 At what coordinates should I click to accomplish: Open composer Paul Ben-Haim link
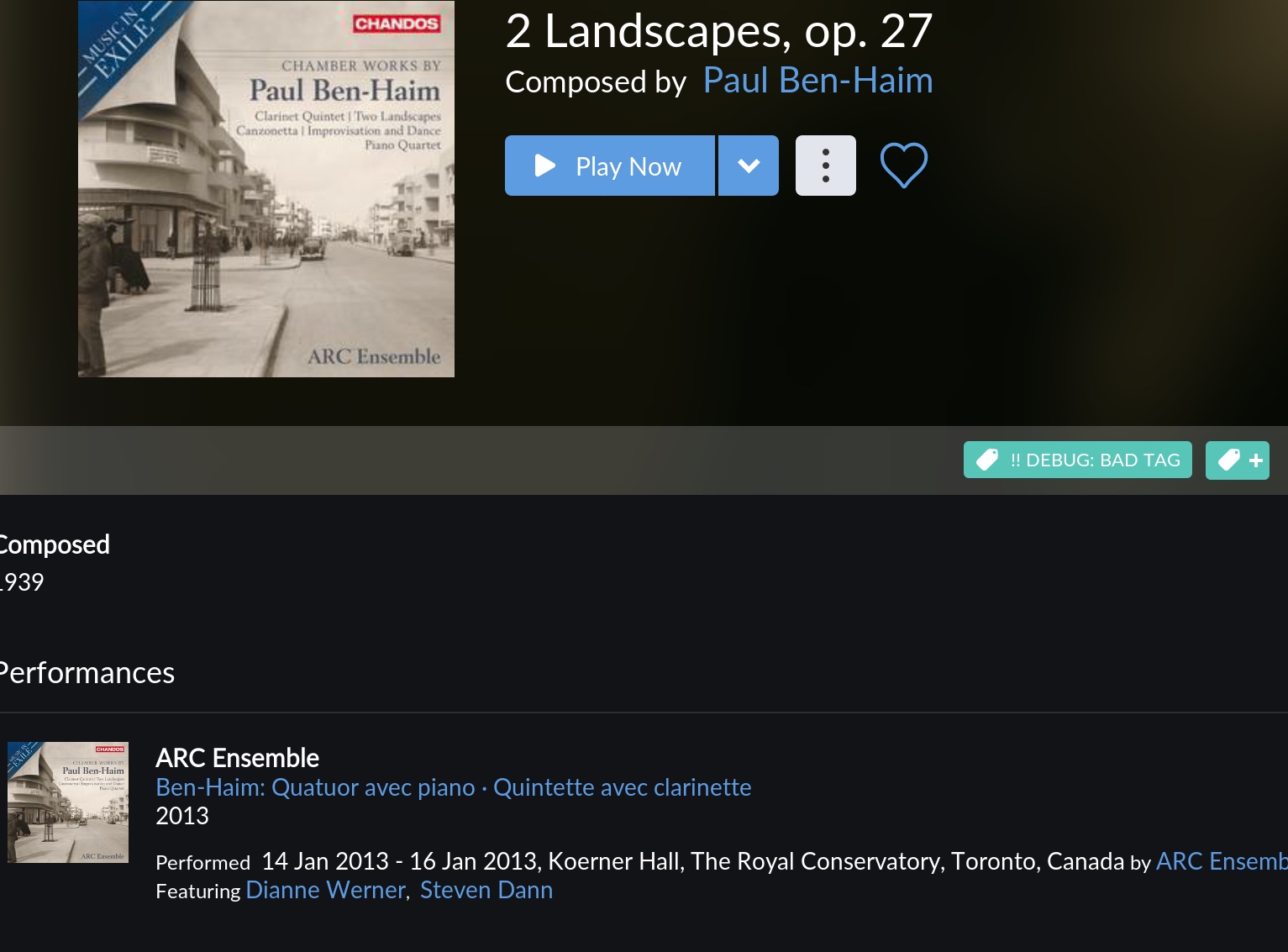click(x=817, y=81)
